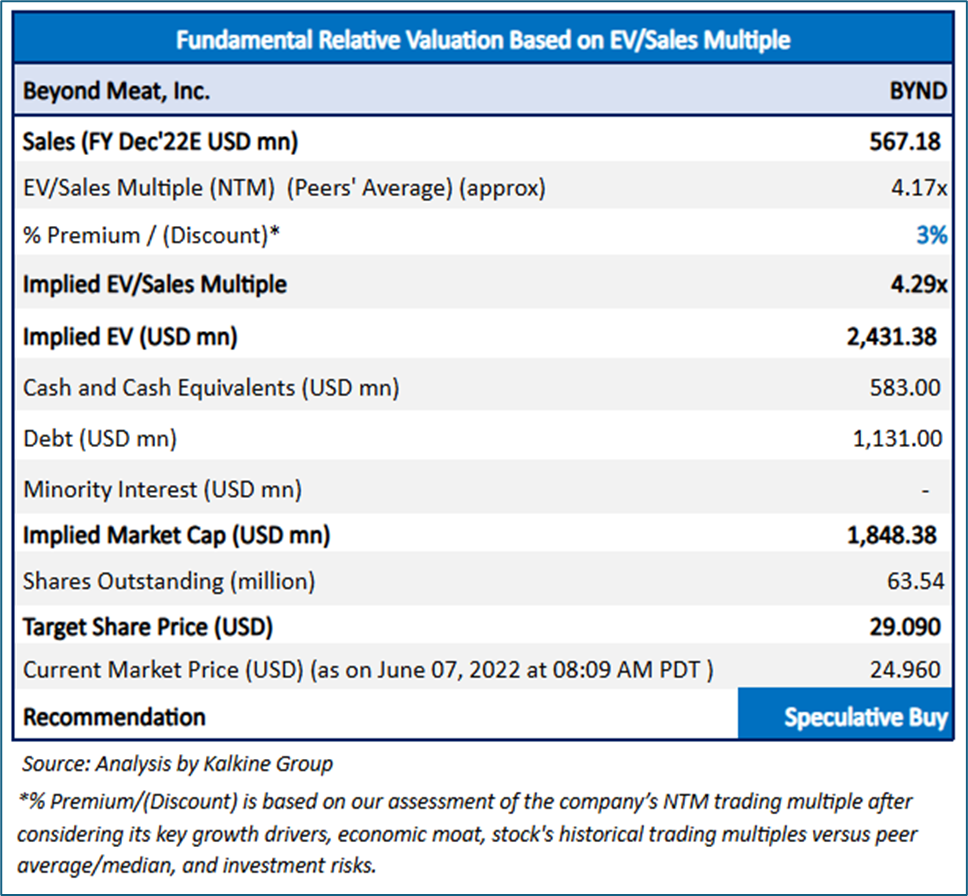
Task: Click the Cash and Cash Equivalents label
Action: coord(211,388)
